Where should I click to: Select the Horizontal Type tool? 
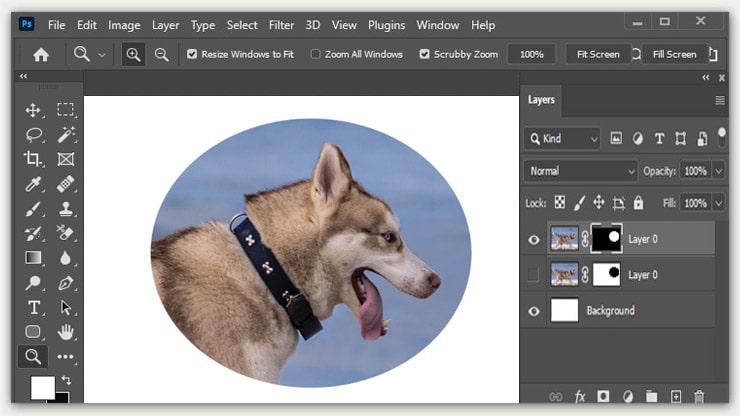[x=34, y=307]
